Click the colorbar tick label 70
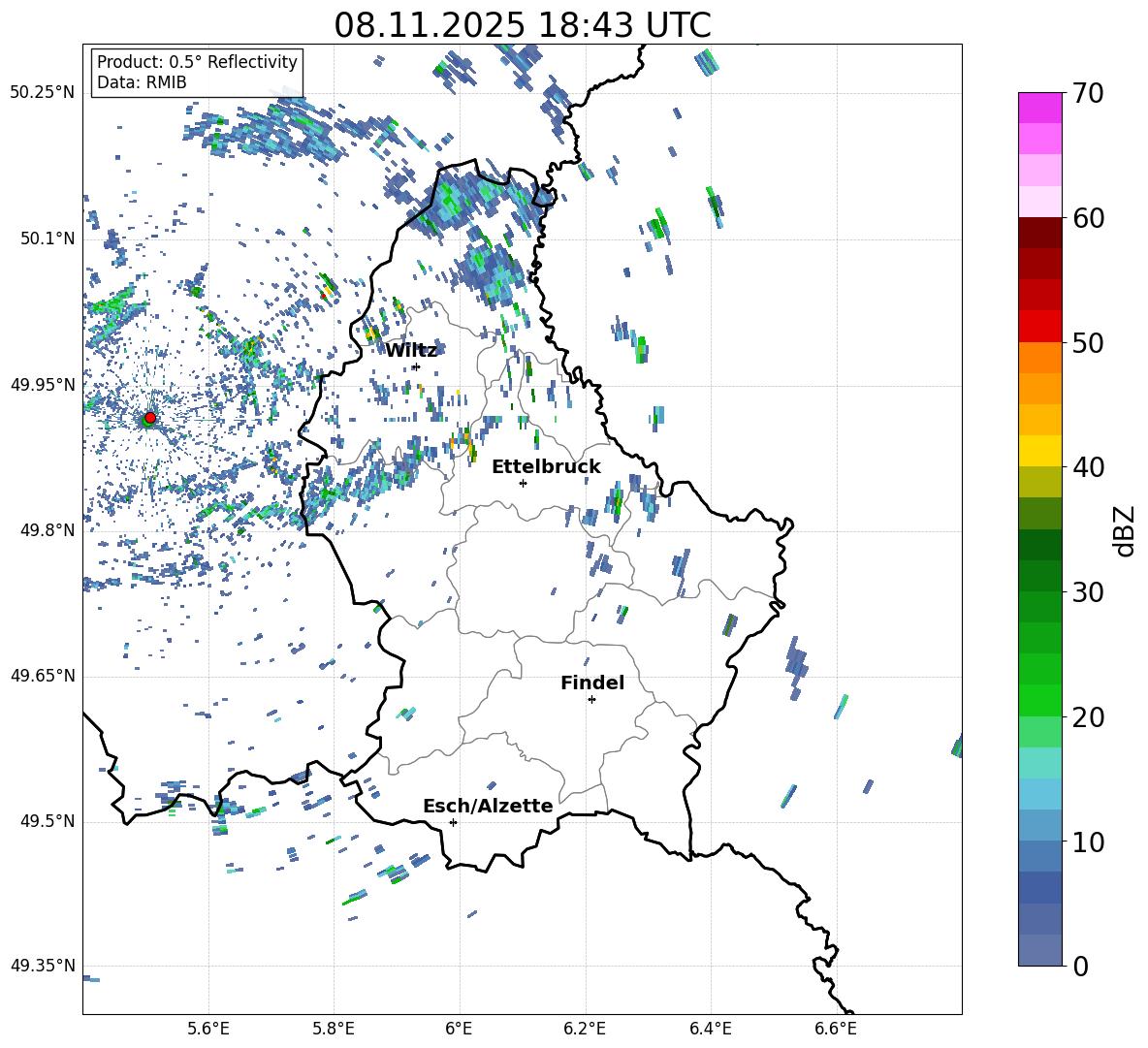1148x1048 pixels. coord(1089,94)
